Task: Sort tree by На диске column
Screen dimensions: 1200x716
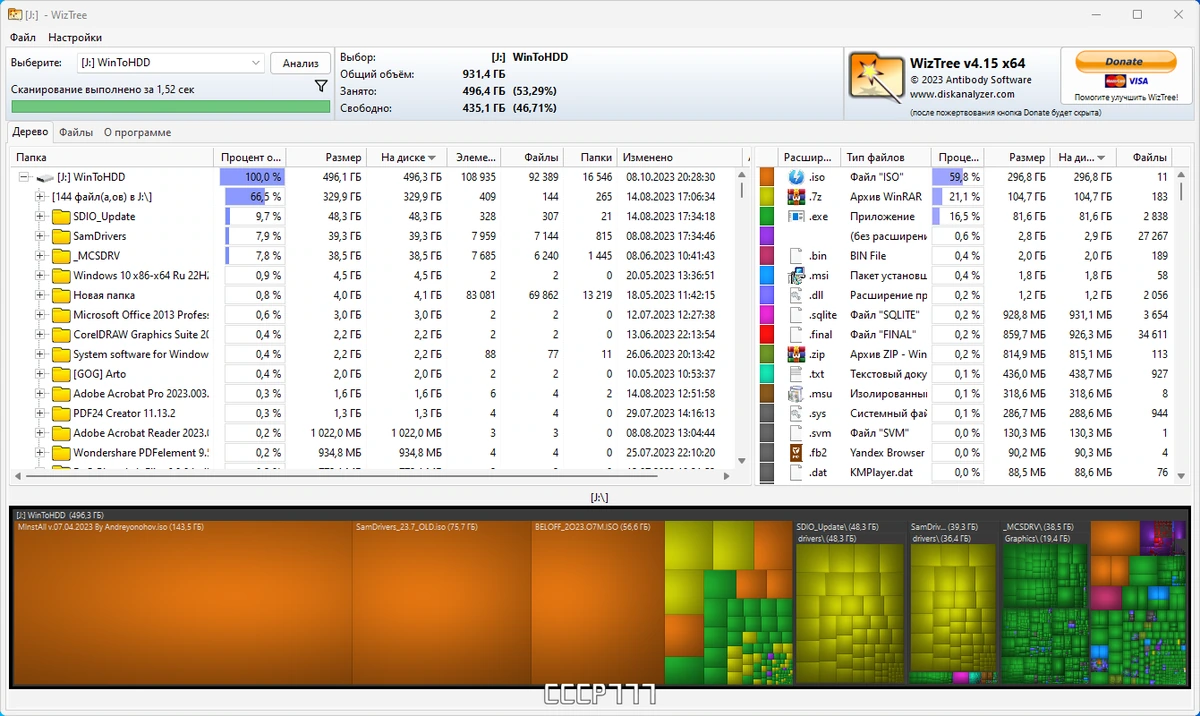Action: 406,157
